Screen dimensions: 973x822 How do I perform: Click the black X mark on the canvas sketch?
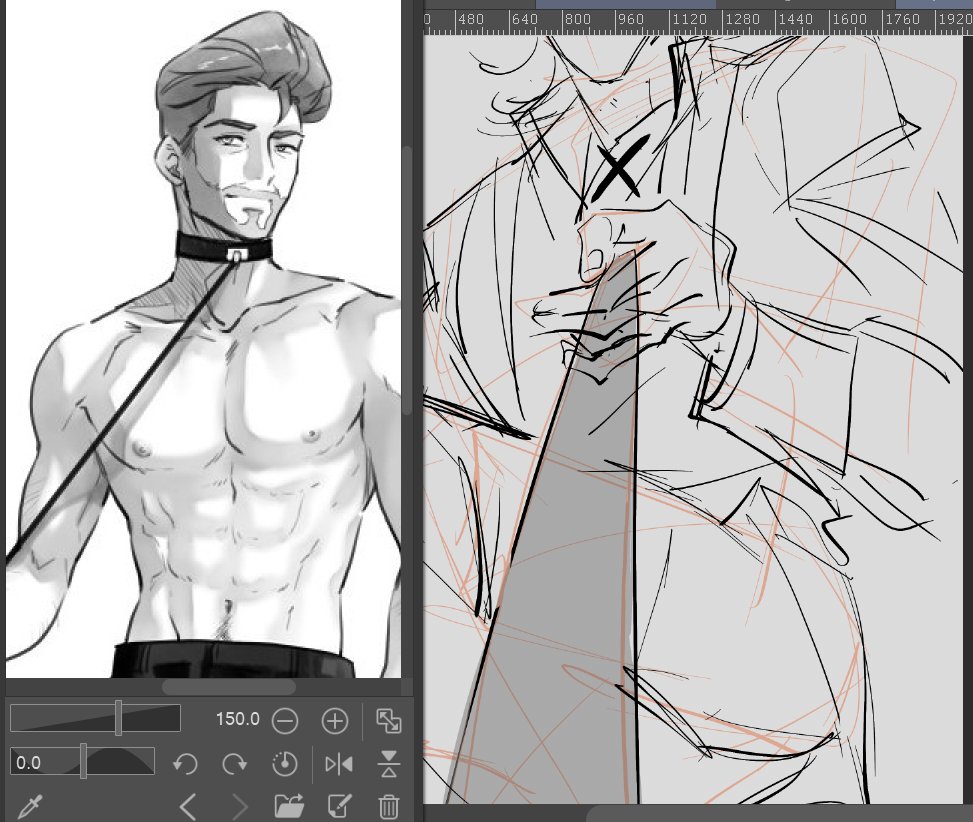pos(621,169)
